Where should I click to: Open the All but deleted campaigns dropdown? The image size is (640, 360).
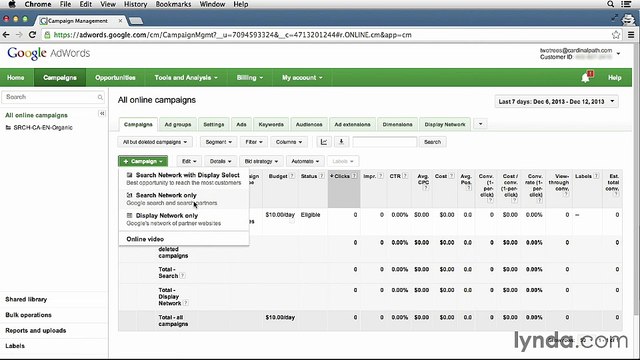155,142
